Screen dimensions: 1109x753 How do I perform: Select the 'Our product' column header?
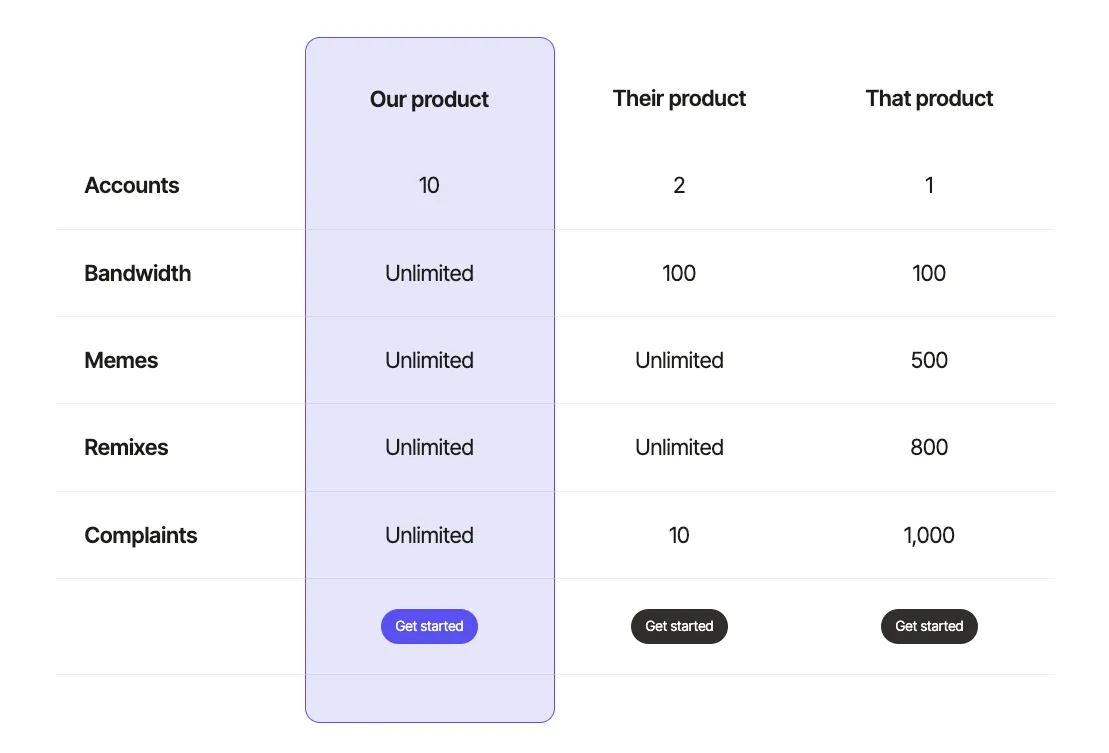(429, 99)
